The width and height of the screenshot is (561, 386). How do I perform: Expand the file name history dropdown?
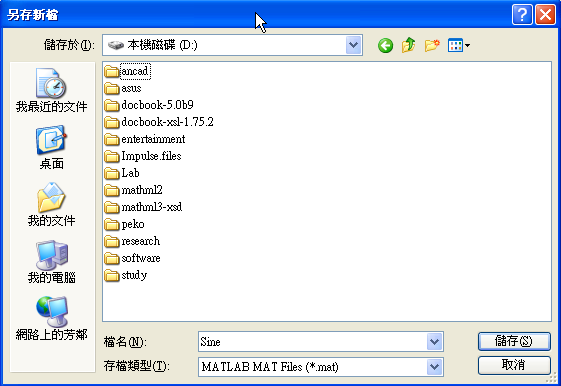pyautogui.click(x=434, y=342)
